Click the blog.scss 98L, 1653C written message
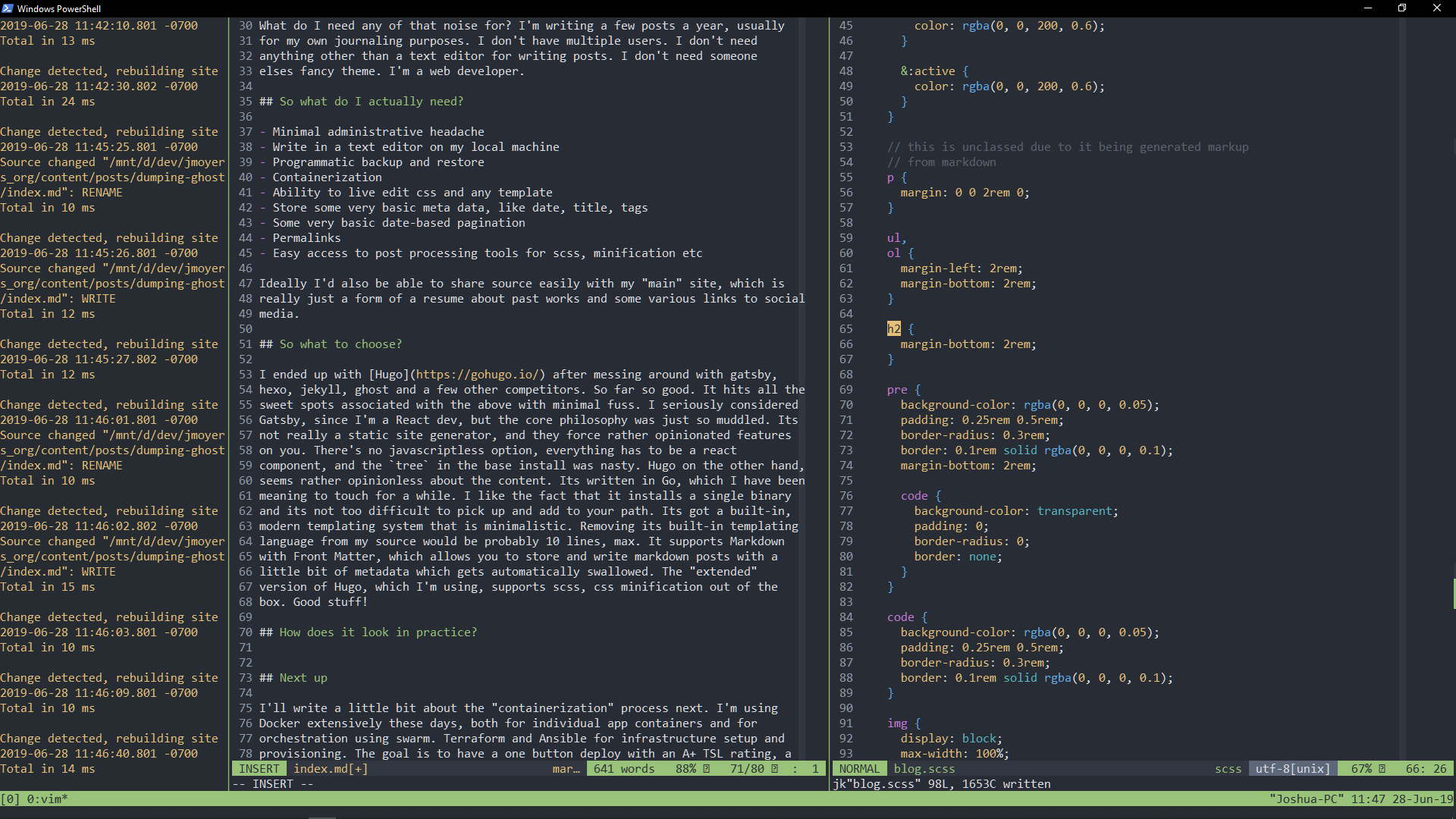 [x=943, y=784]
